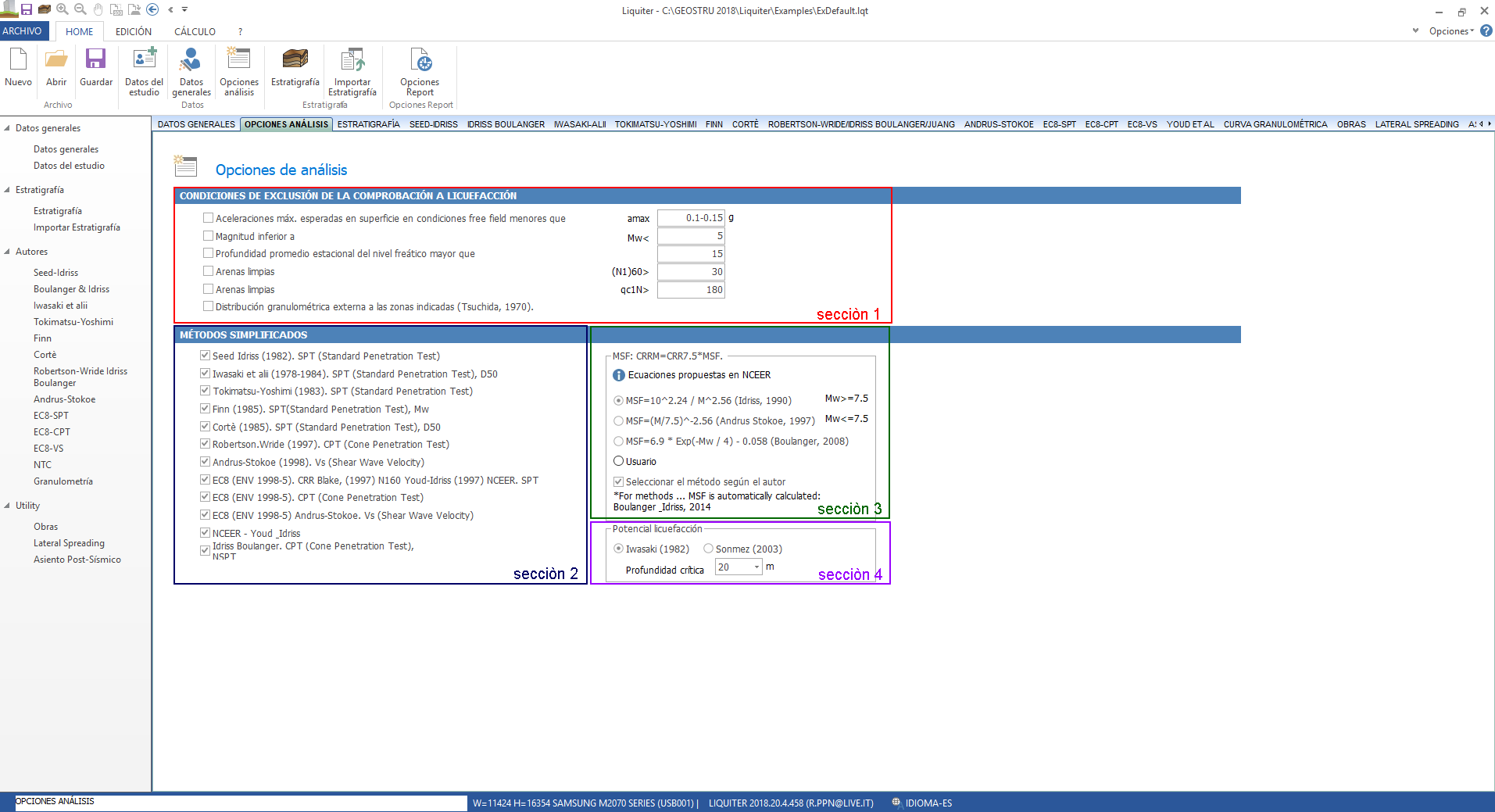The width and height of the screenshot is (1495, 812).
Task: Click the quick-access save icon in title bar
Action: [27, 9]
